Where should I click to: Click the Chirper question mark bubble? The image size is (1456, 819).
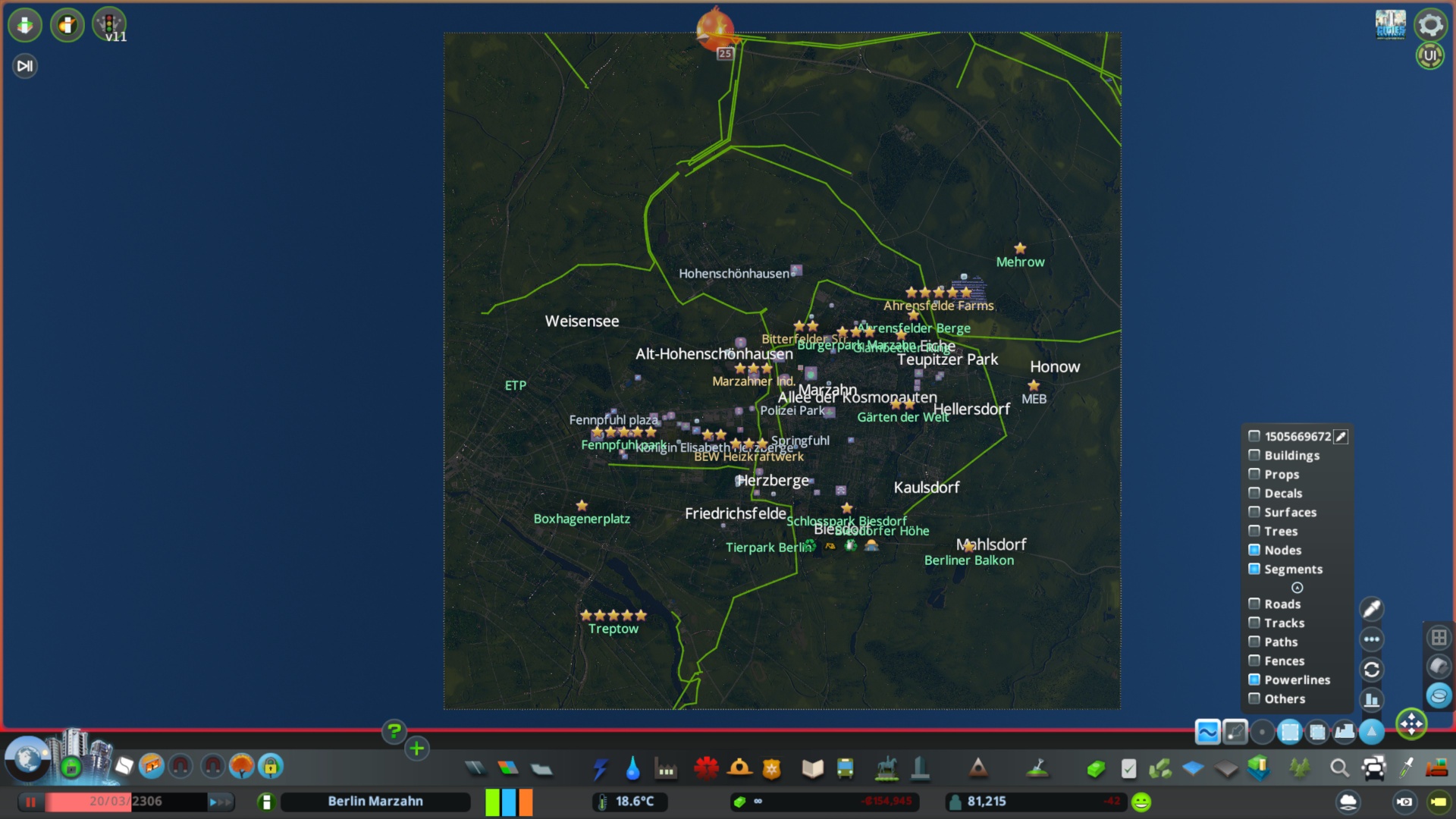click(393, 733)
